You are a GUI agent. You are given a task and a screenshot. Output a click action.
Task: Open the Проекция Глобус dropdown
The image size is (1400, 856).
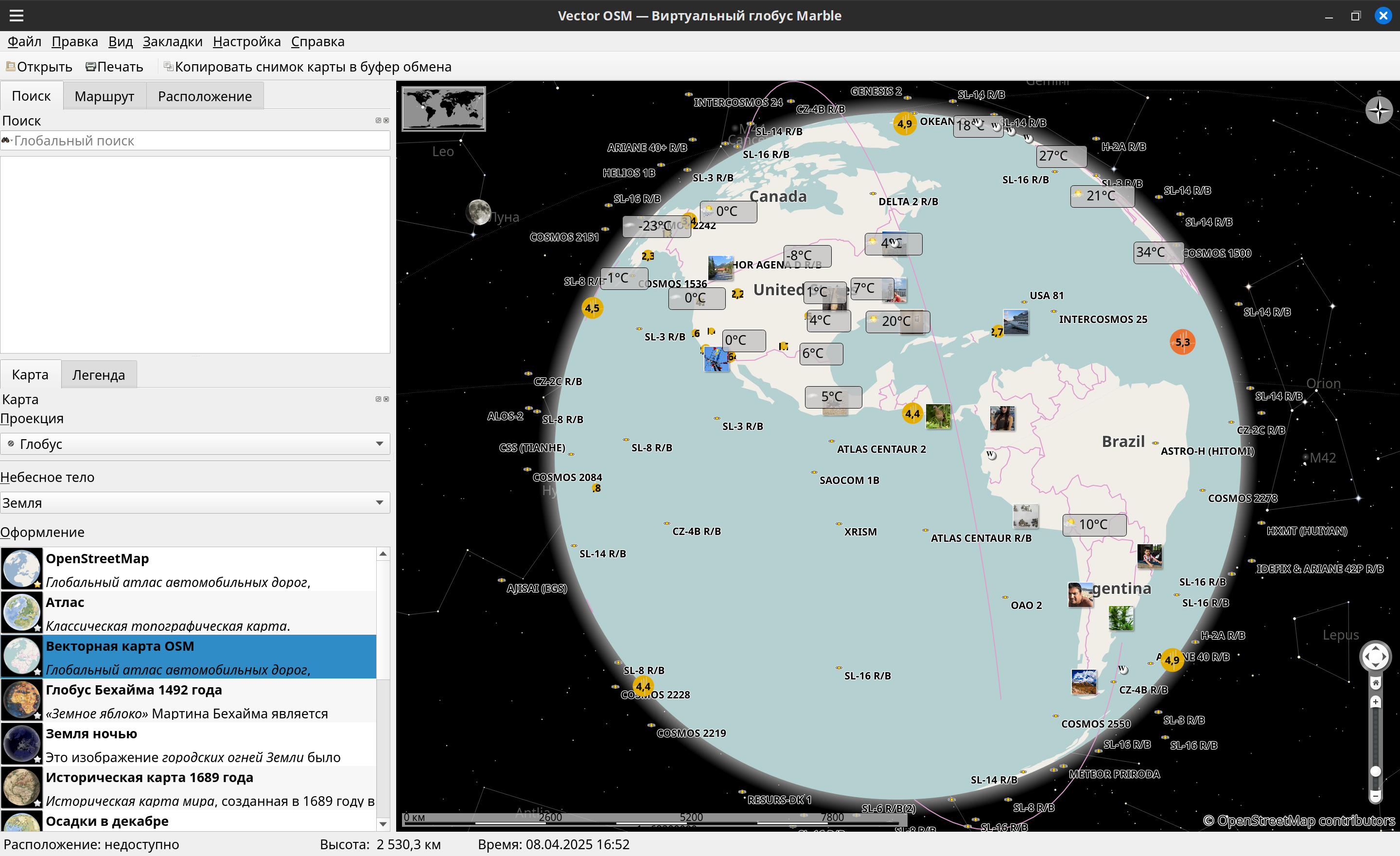195,444
